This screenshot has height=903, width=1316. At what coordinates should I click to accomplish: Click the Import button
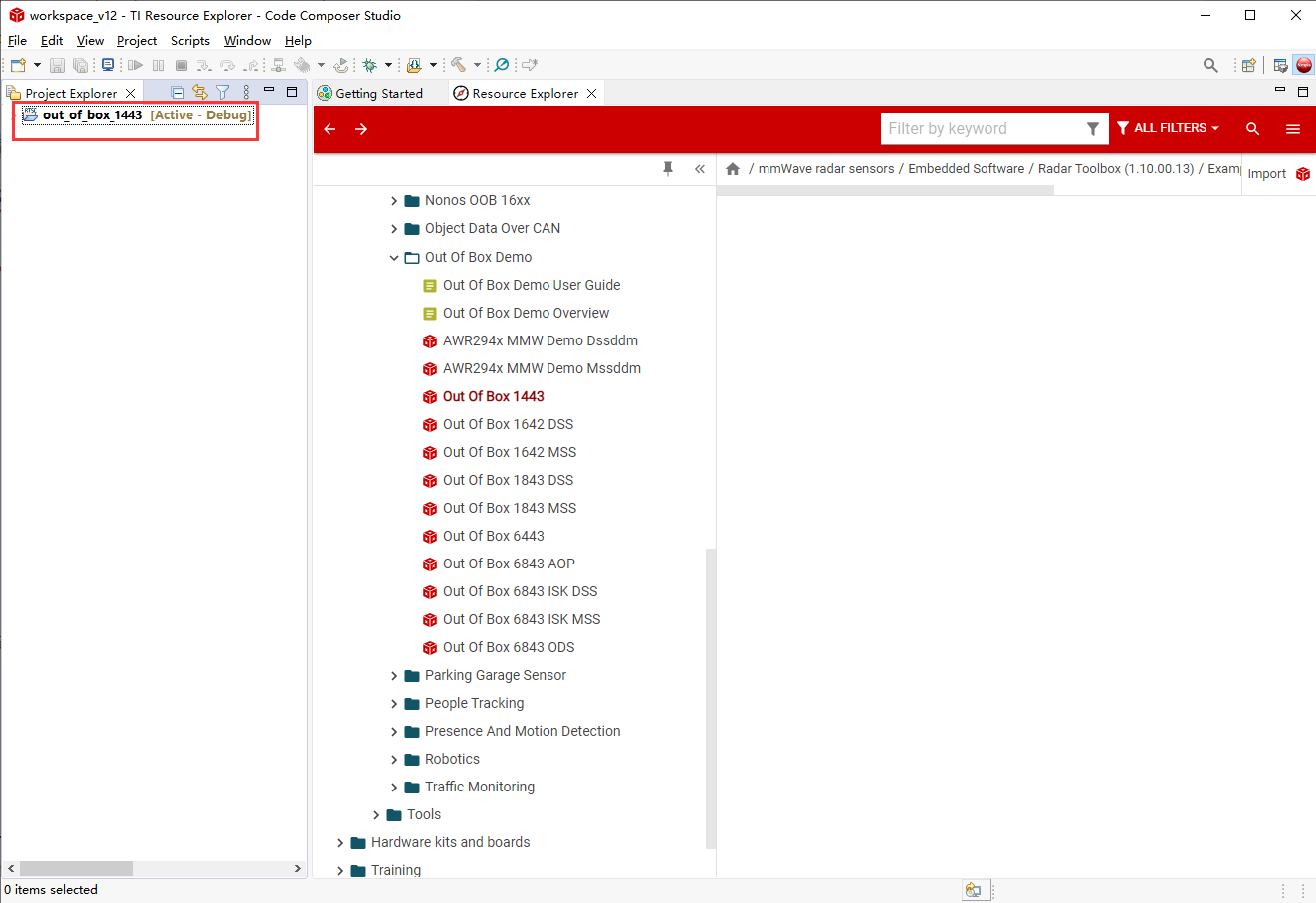pyautogui.click(x=1278, y=173)
